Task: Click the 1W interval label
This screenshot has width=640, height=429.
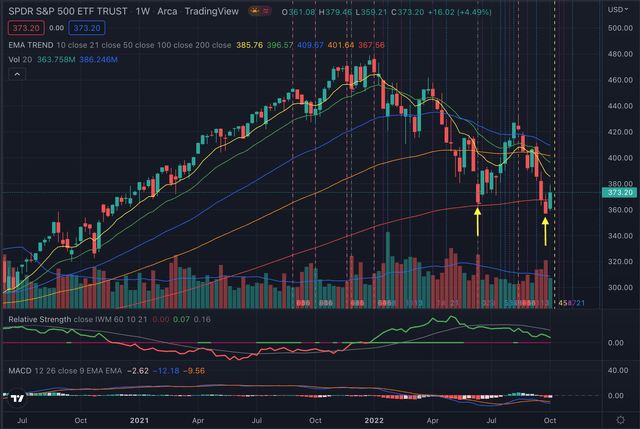Action: click(x=142, y=11)
